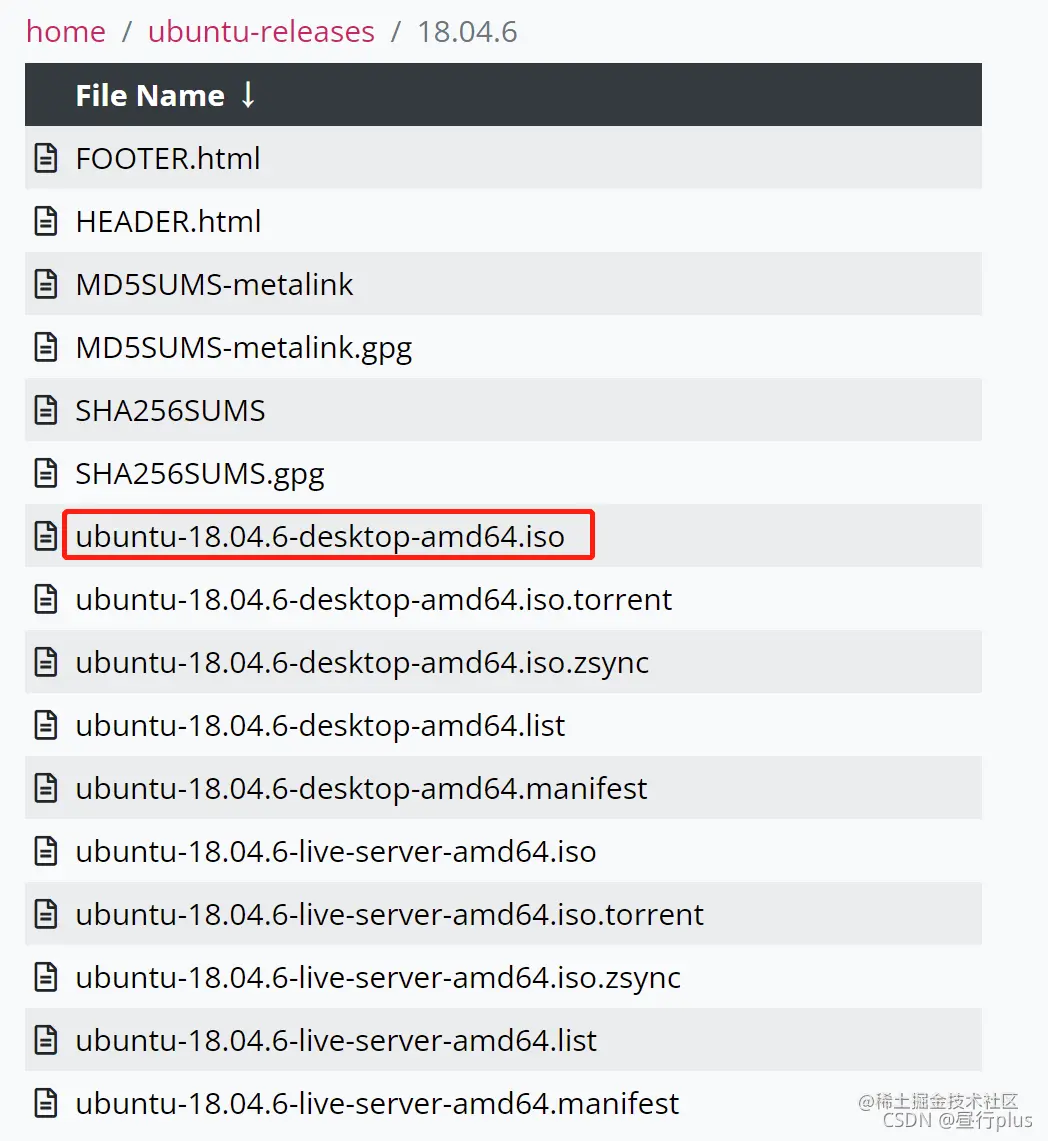Click the file icon of desktop-amd64.iso.torrent
Viewport: 1048px width, 1141px height.
pos(46,600)
